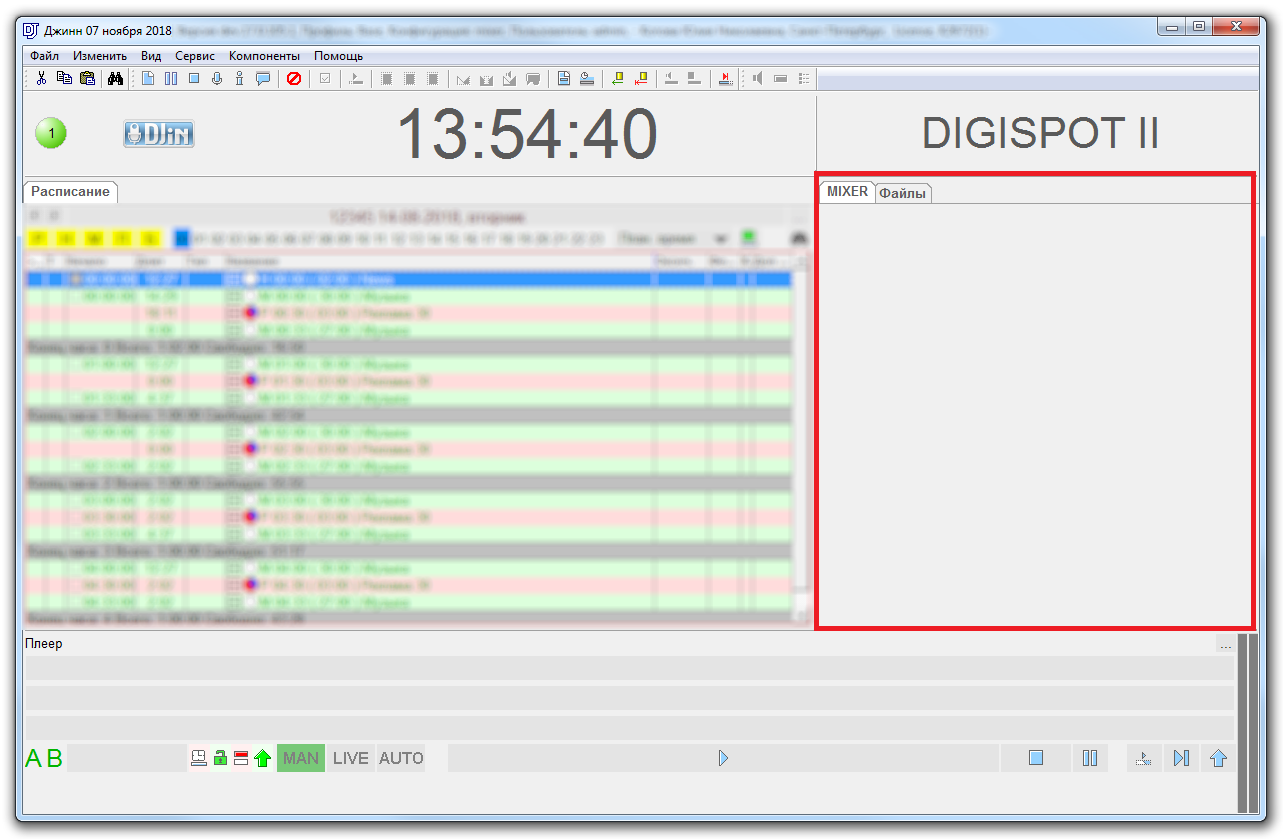Viewport: 1283px width, 839px height.
Task: Switch to the Файлы tab
Action: [x=903, y=193]
